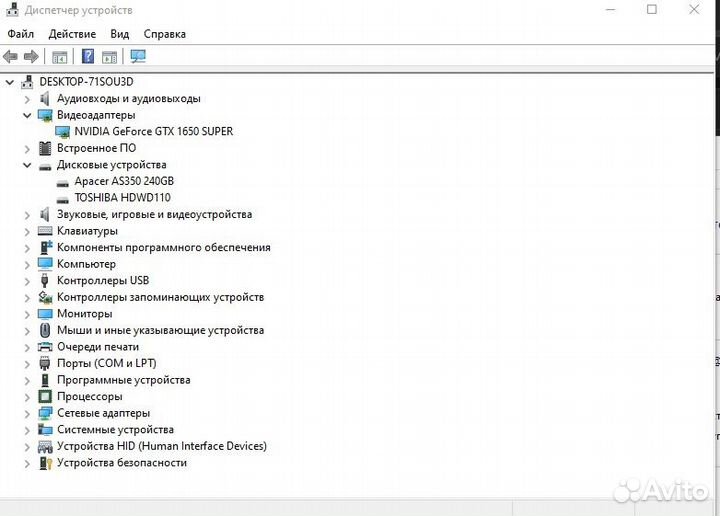Select DESKTOP-71SOU3D computer name
Screen dimensions: 720x516
coord(86,82)
